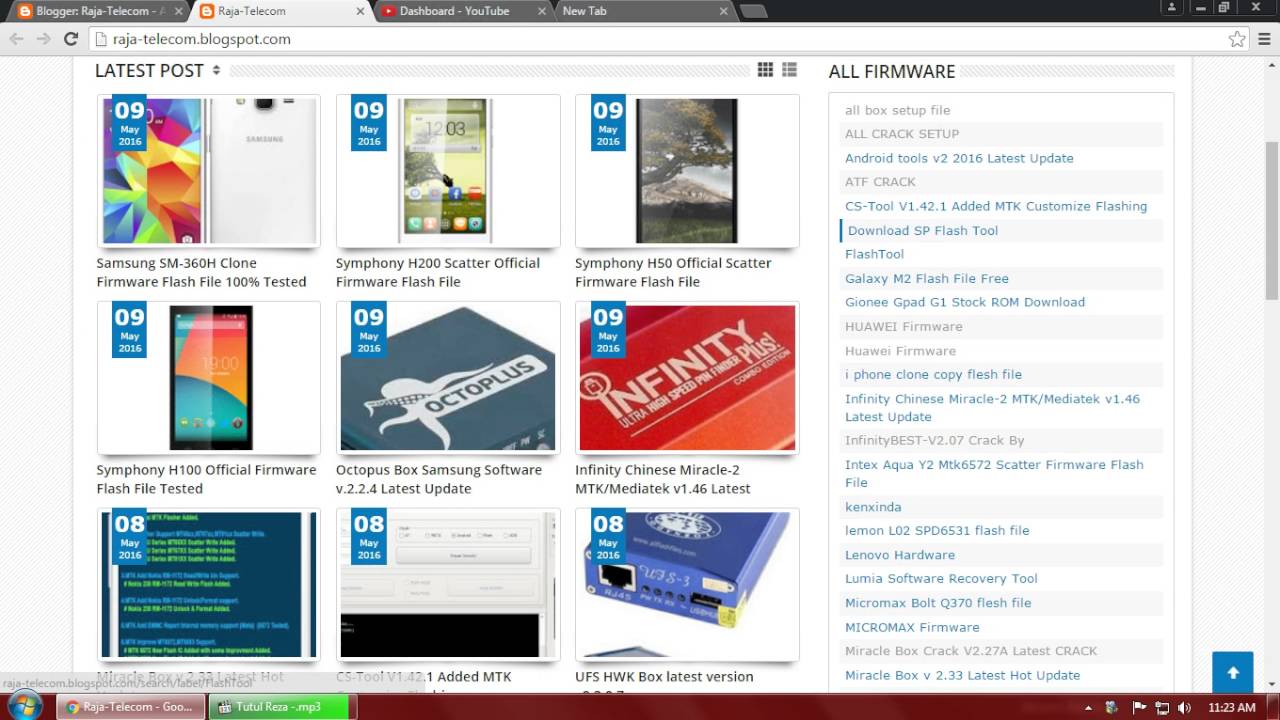Open the Infinity Plus red box thumbnail
Image resolution: width=1280 pixels, height=720 pixels.
coord(687,377)
